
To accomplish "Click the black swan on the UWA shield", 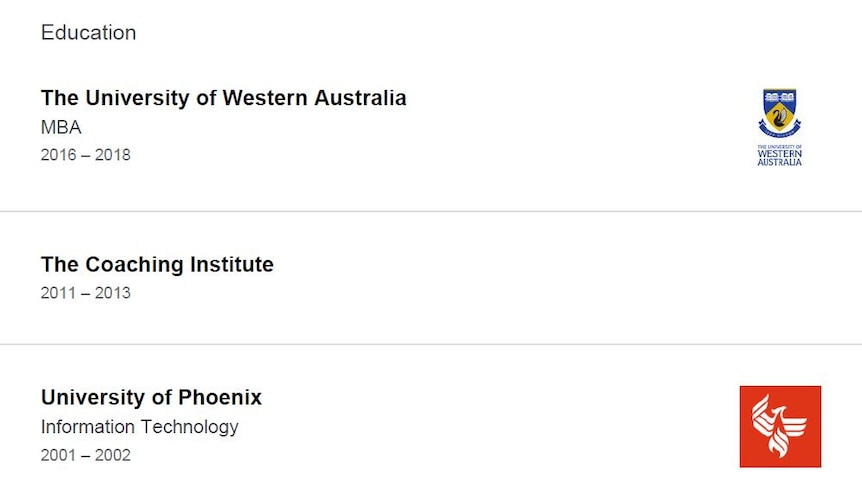I will click(780, 117).
